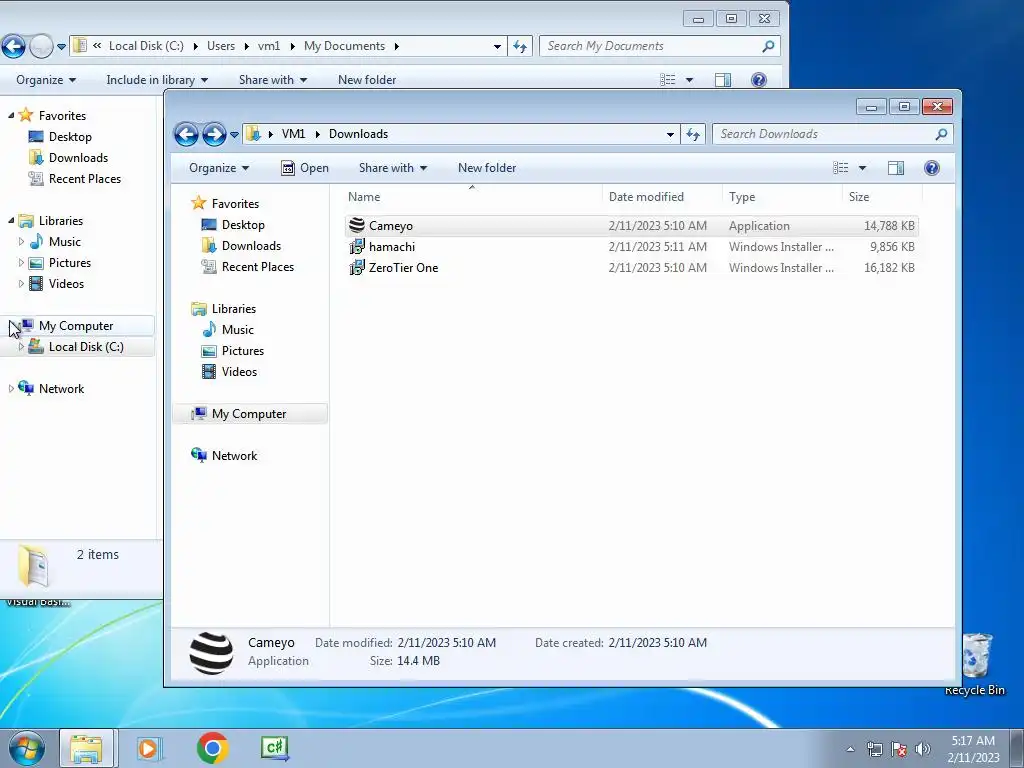Sort by Name column header
This screenshot has height=768, width=1024.
click(x=472, y=197)
